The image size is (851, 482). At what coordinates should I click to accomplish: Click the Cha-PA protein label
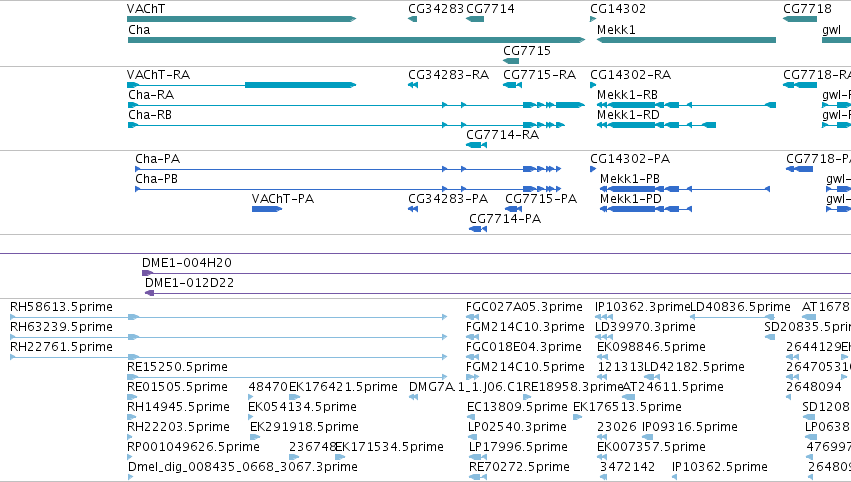(157, 158)
